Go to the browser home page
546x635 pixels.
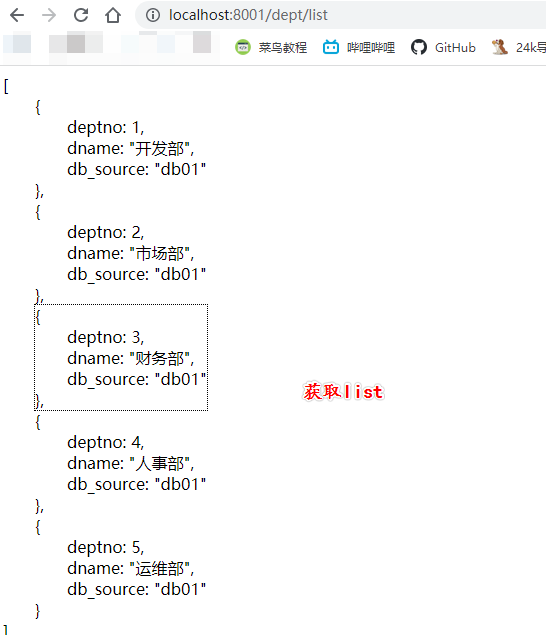[x=113, y=15]
